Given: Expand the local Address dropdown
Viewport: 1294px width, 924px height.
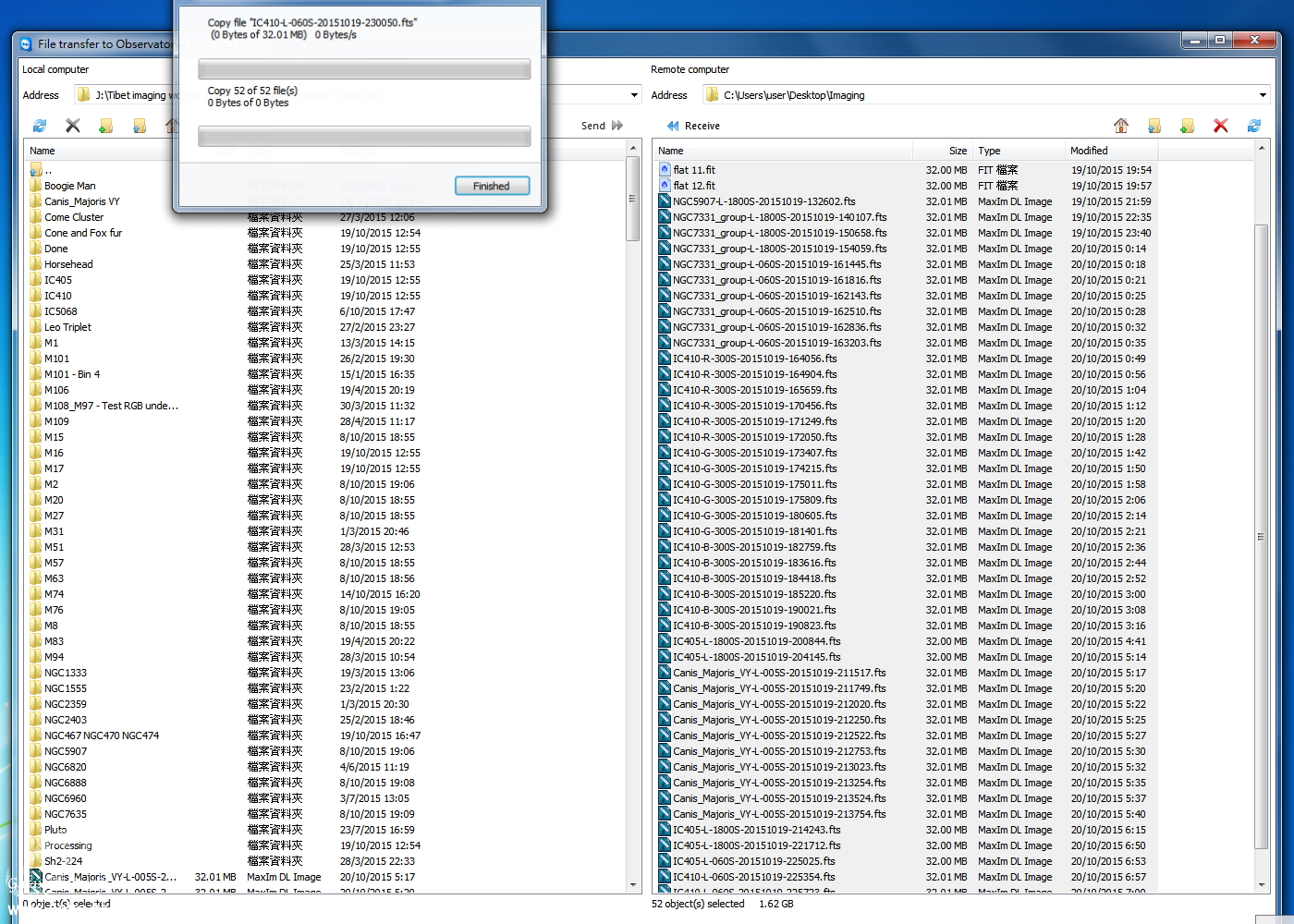Looking at the screenshot, I should (634, 95).
